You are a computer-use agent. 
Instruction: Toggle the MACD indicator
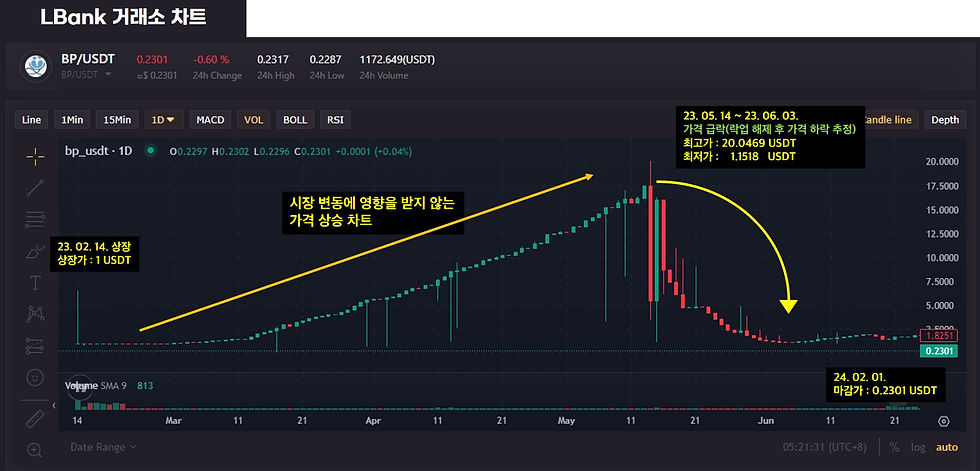click(211, 120)
